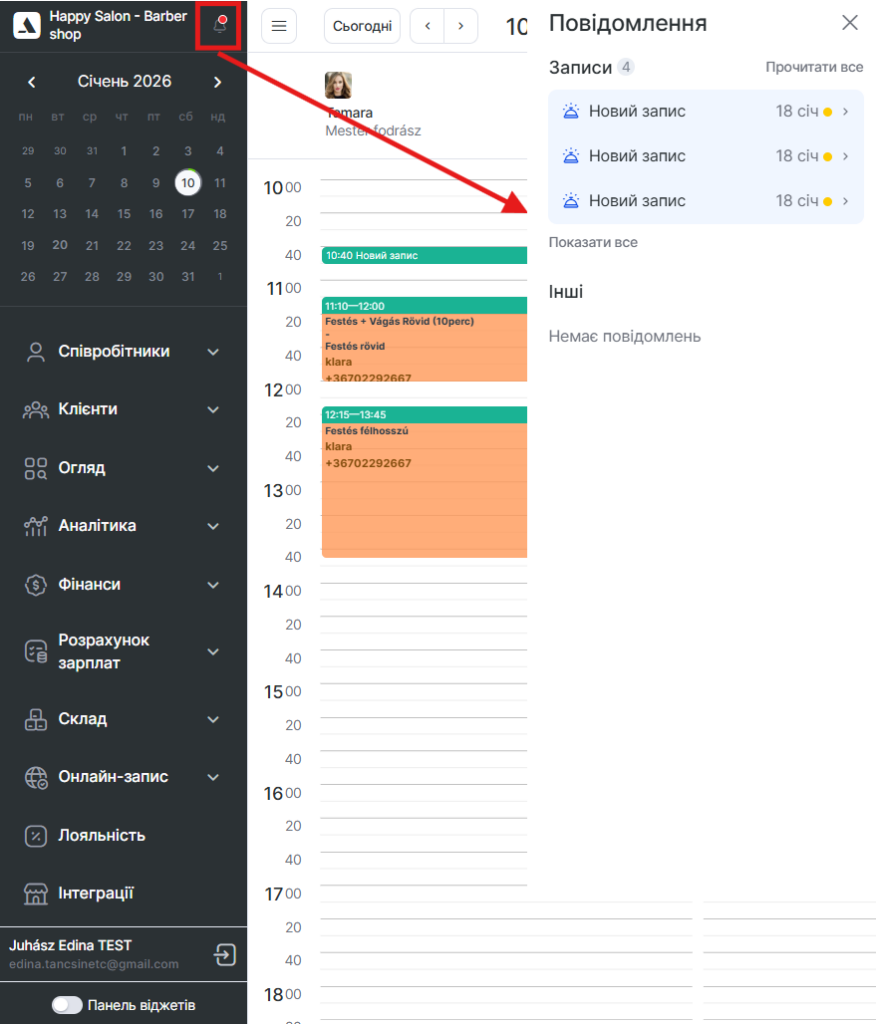The height and width of the screenshot is (1024, 876).
Task: Click the Фінанси dollar icon
Action: point(36,585)
